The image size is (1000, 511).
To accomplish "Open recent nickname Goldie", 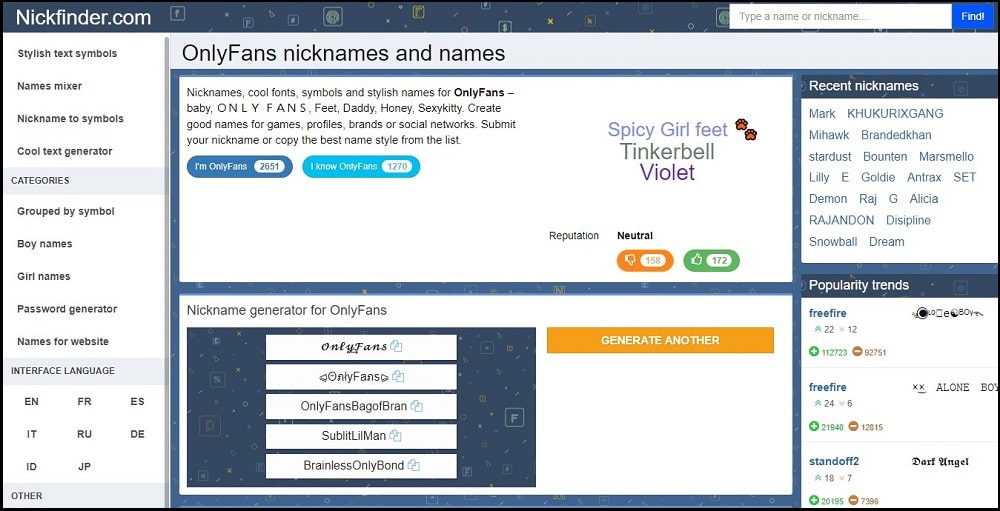I will pyautogui.click(x=878, y=177).
